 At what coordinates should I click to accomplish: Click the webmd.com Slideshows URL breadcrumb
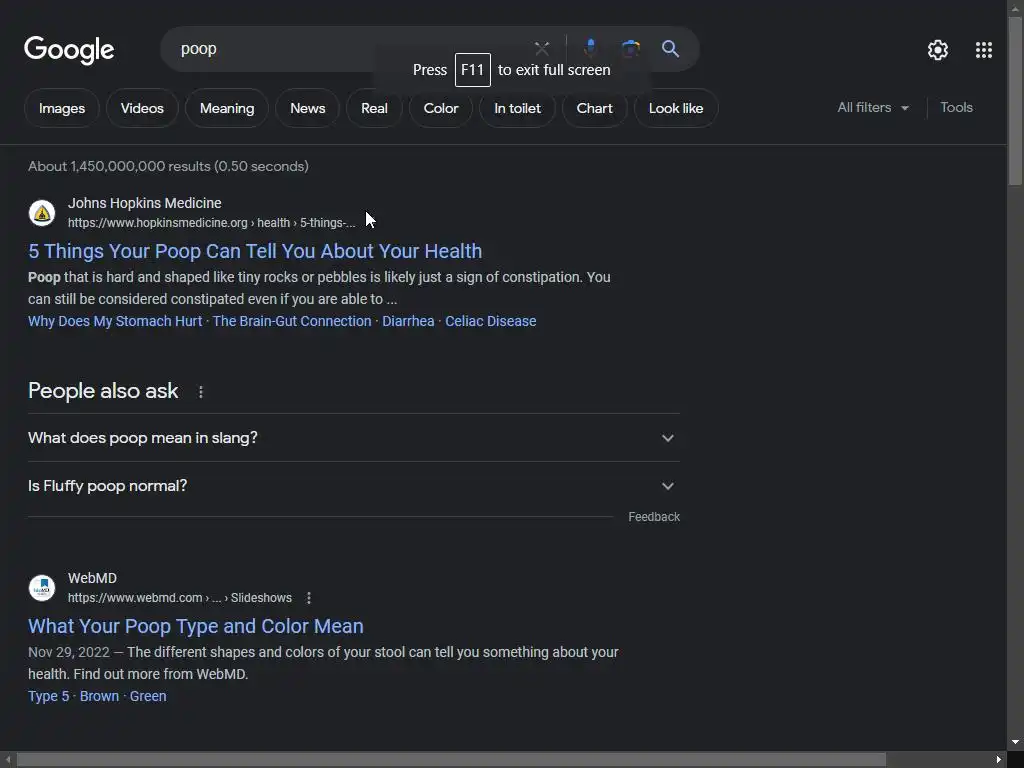click(180, 598)
